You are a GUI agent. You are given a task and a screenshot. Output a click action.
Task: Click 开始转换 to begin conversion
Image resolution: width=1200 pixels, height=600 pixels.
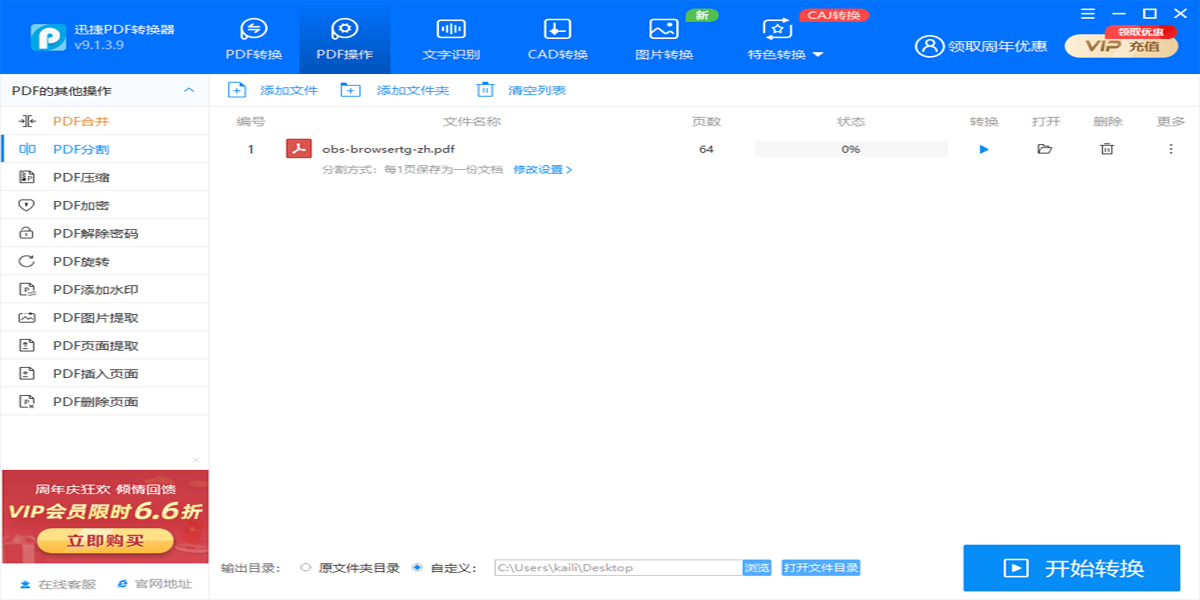coord(1072,568)
